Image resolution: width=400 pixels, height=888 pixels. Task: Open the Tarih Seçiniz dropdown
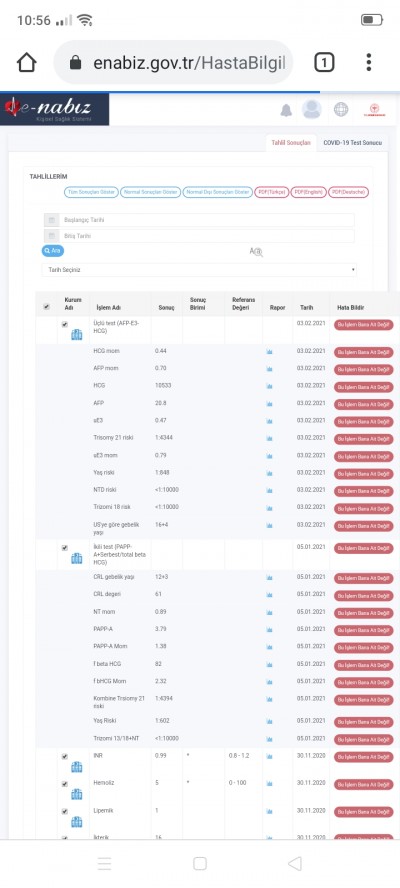199,270
